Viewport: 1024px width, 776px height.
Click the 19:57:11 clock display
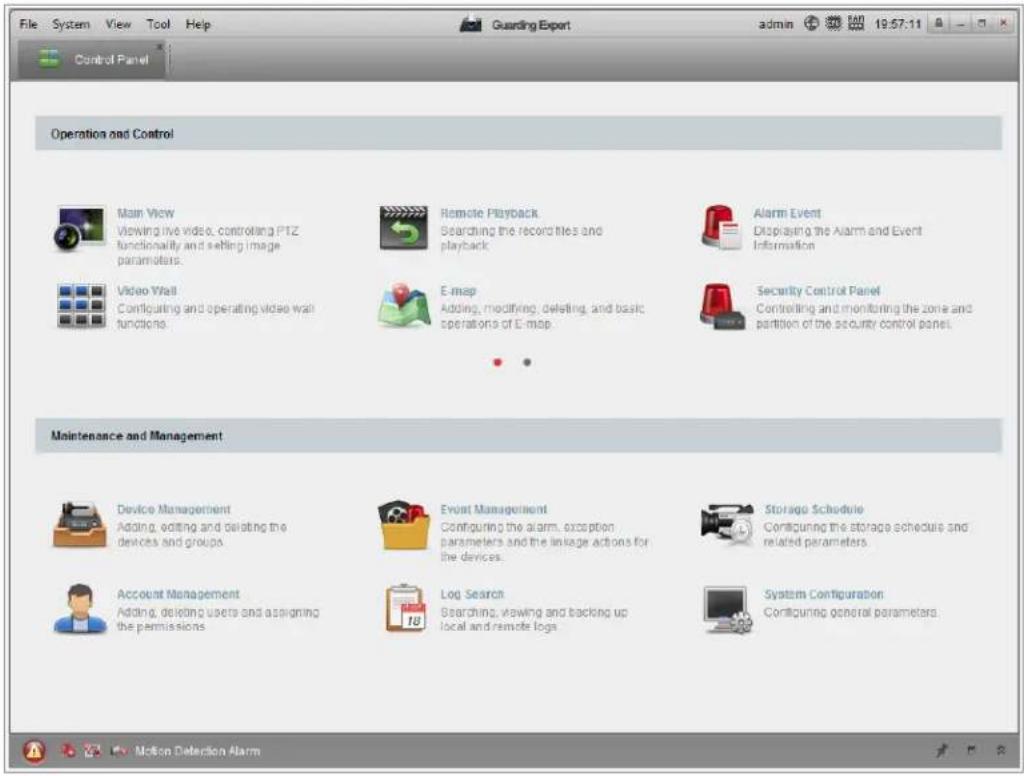(x=897, y=24)
